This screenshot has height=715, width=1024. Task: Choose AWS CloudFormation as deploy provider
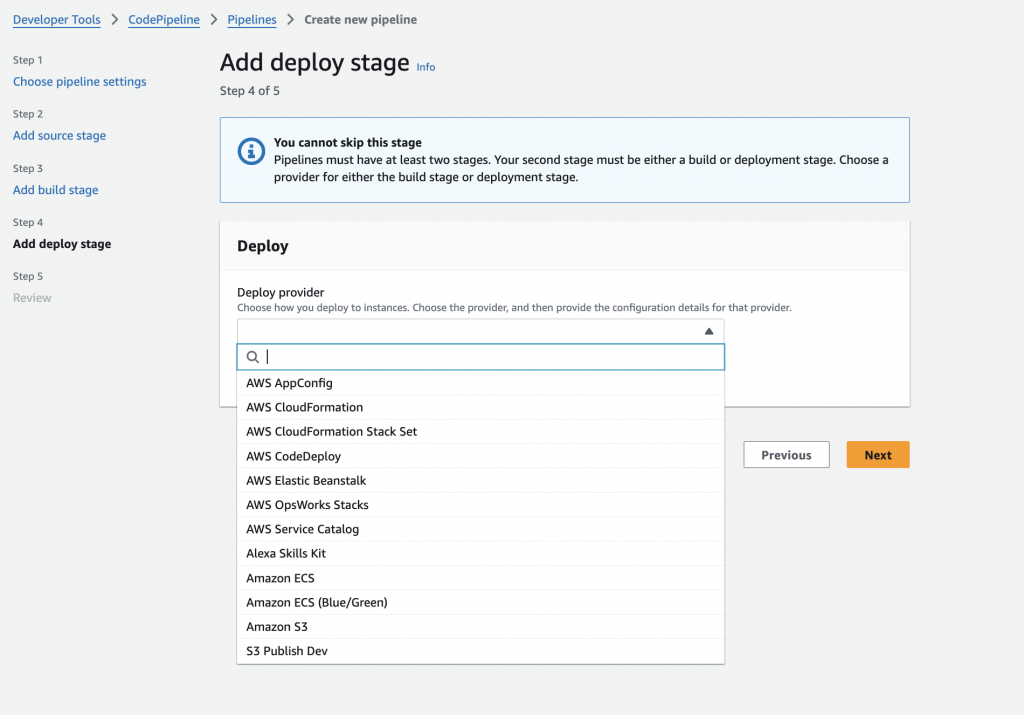pos(305,408)
